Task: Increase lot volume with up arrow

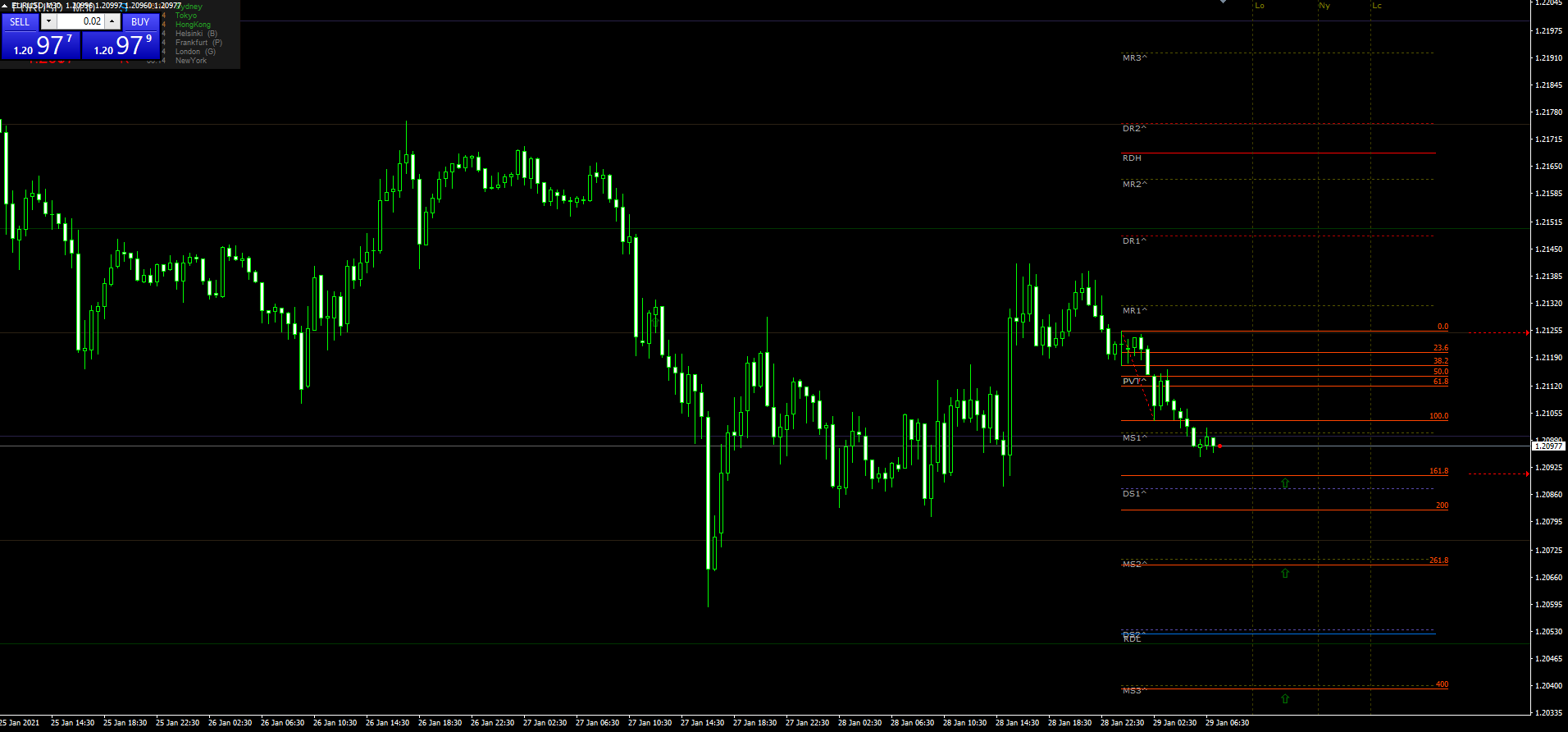Action: [x=112, y=21]
